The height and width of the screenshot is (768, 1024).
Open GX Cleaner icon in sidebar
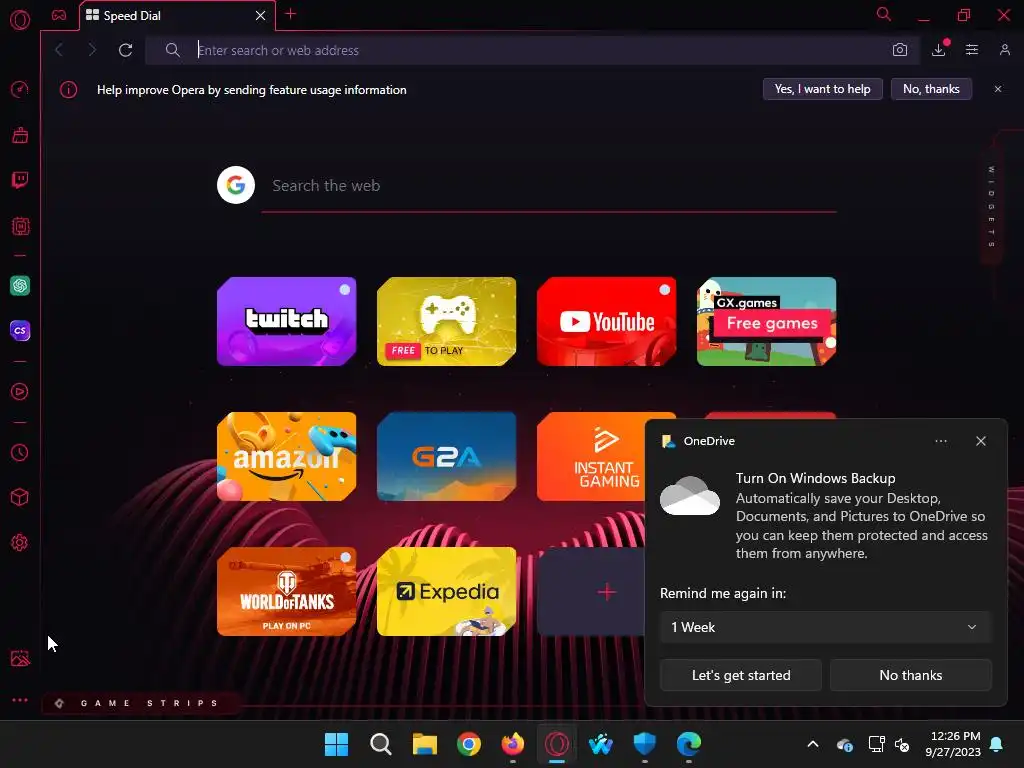point(20,135)
